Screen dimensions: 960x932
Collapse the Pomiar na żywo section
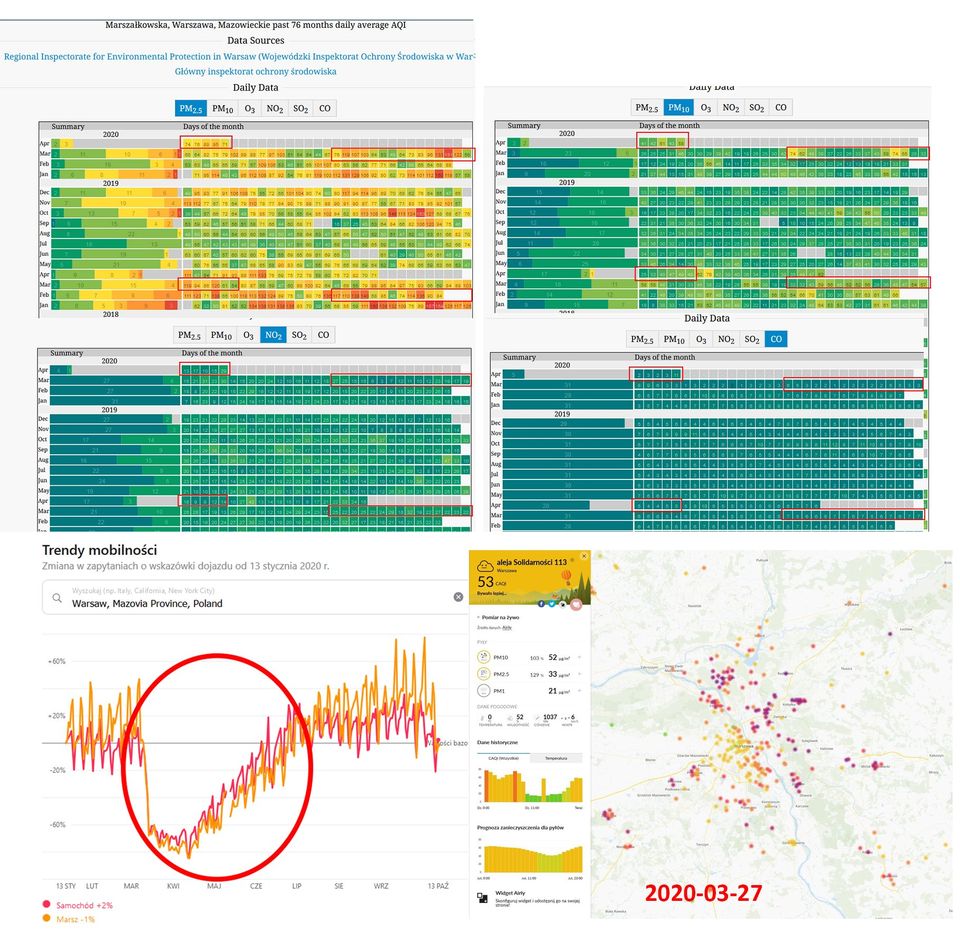point(479,618)
